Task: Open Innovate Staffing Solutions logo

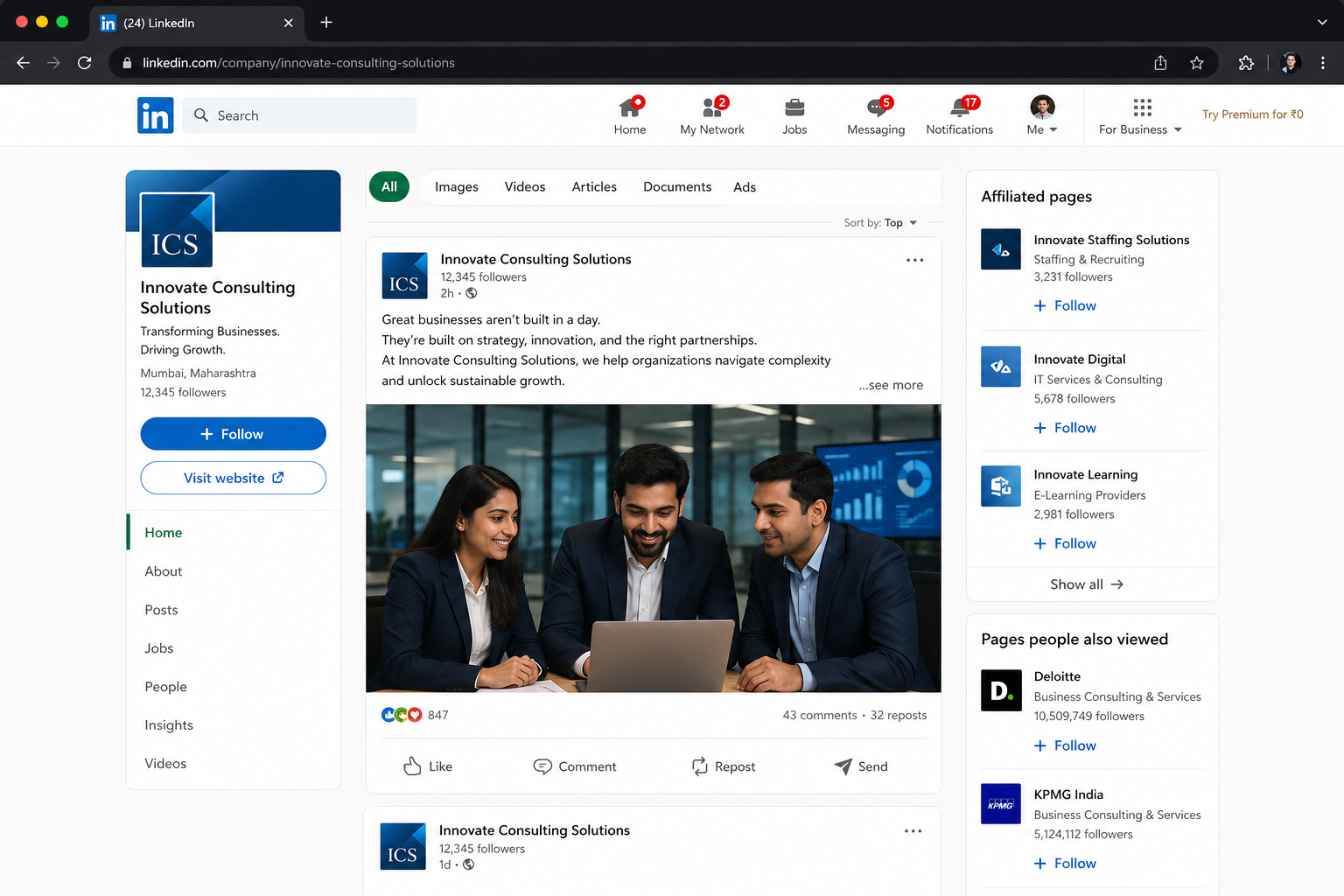Action: pos(1001,248)
